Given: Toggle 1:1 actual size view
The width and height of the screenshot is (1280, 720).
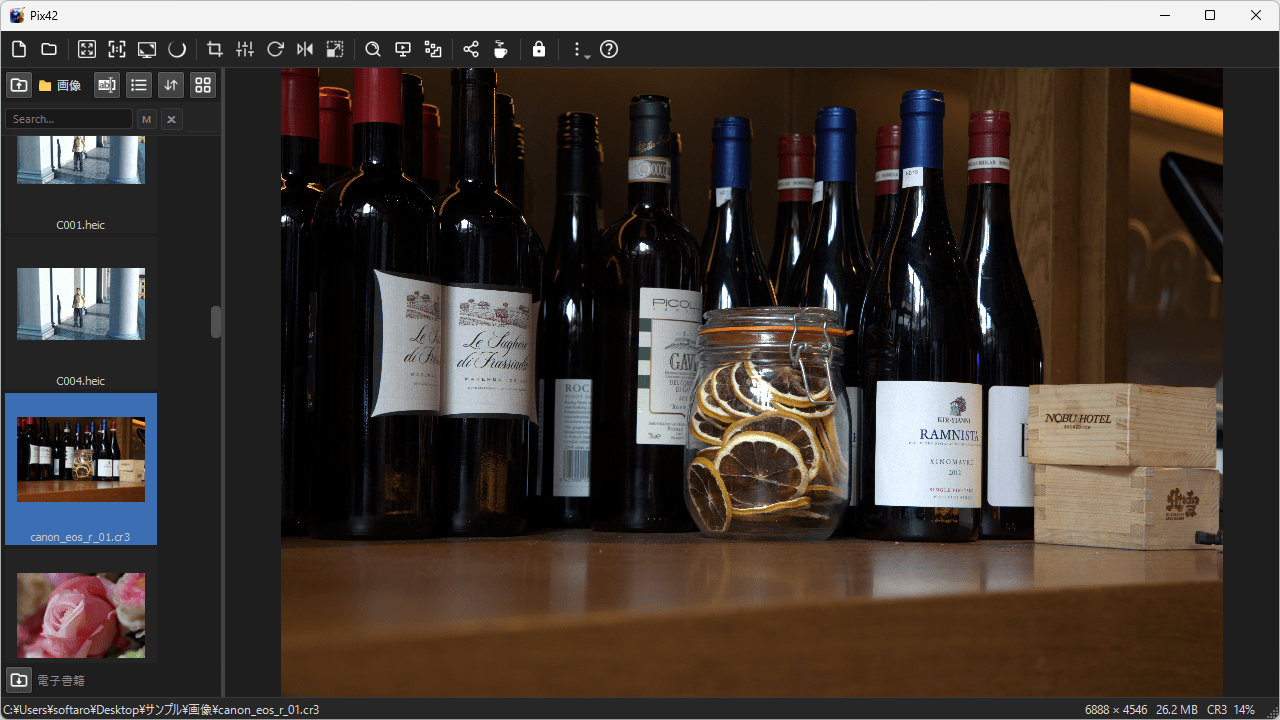Looking at the screenshot, I should click(x=117, y=49).
